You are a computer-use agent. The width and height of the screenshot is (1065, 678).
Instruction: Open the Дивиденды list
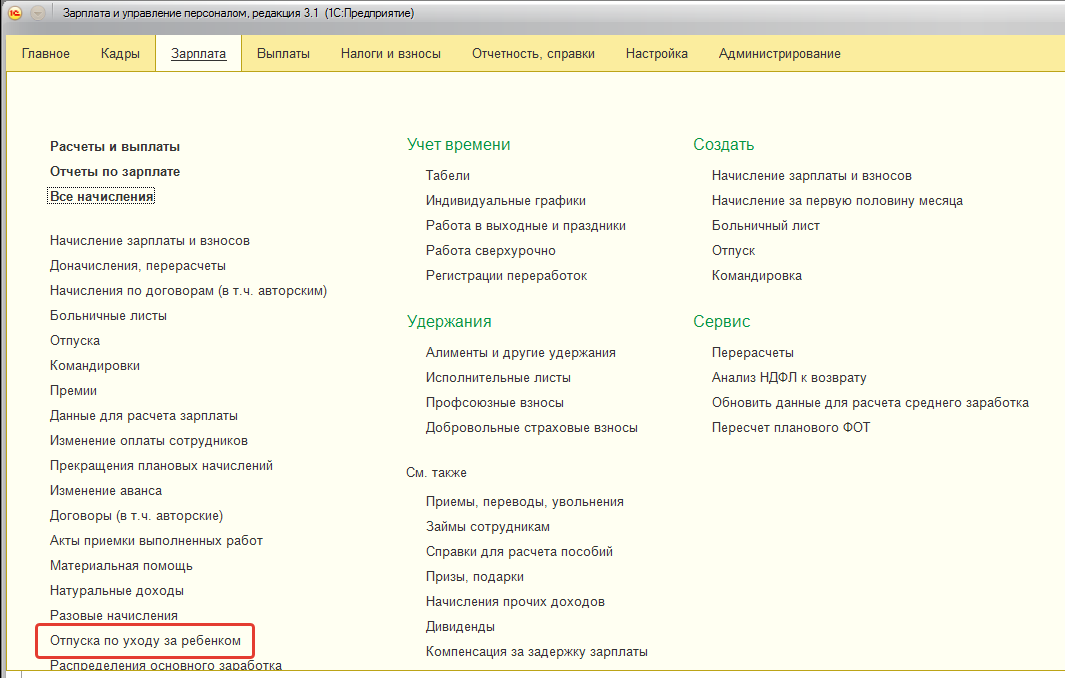(x=460, y=627)
